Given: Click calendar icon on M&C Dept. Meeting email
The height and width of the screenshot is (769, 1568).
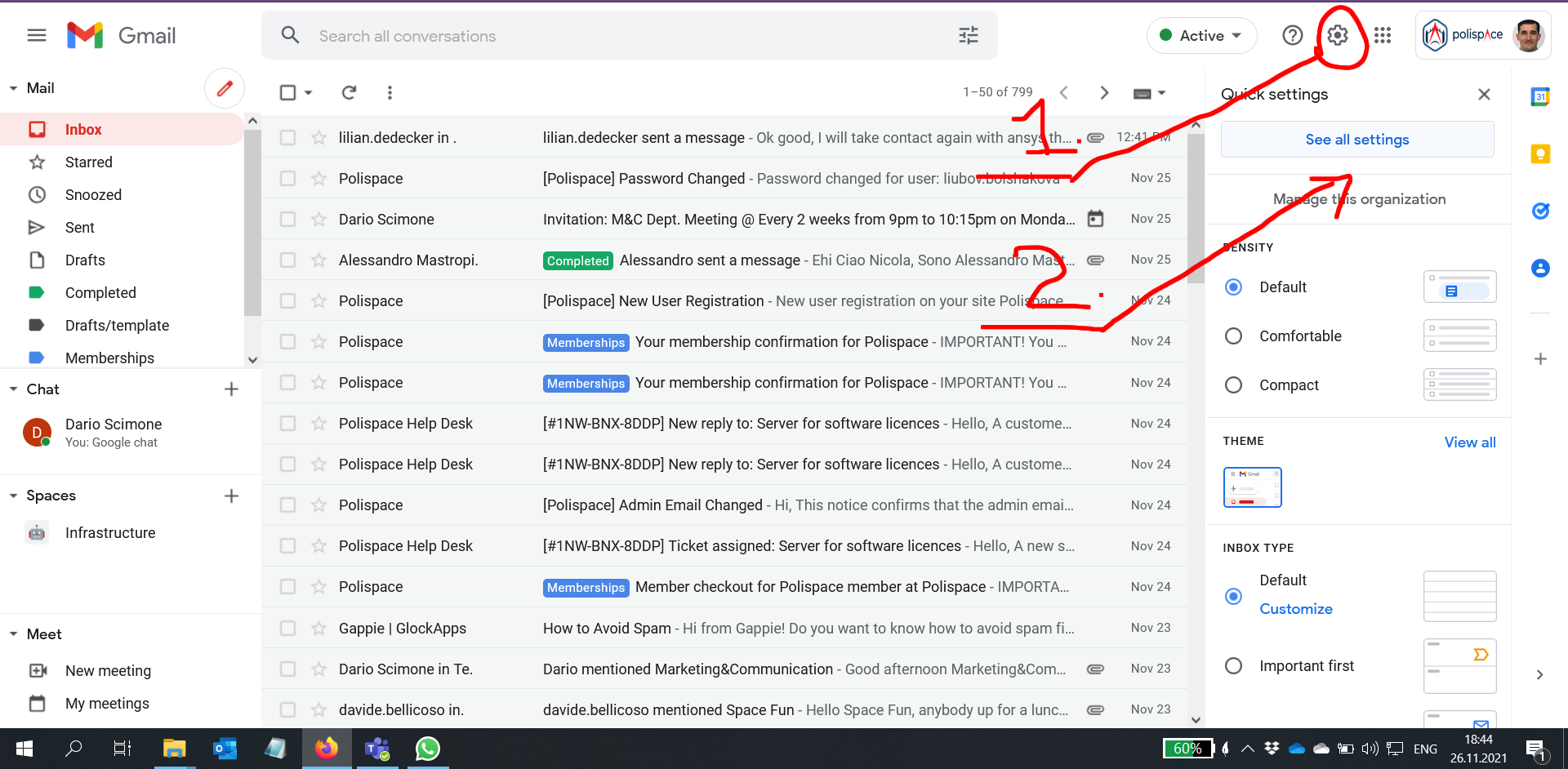Looking at the screenshot, I should click(1095, 219).
